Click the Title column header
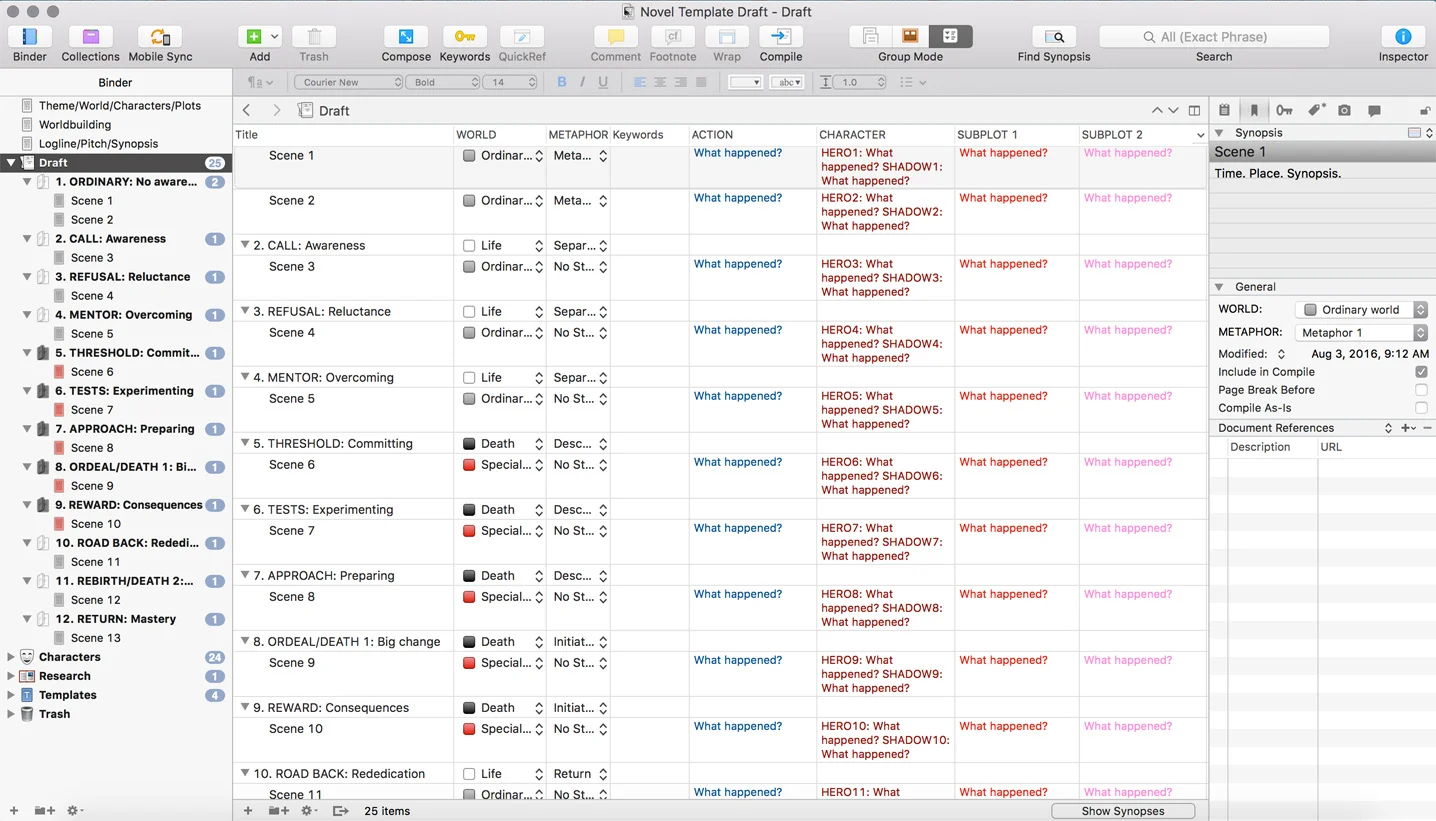This screenshot has width=1436, height=821. tap(343, 134)
